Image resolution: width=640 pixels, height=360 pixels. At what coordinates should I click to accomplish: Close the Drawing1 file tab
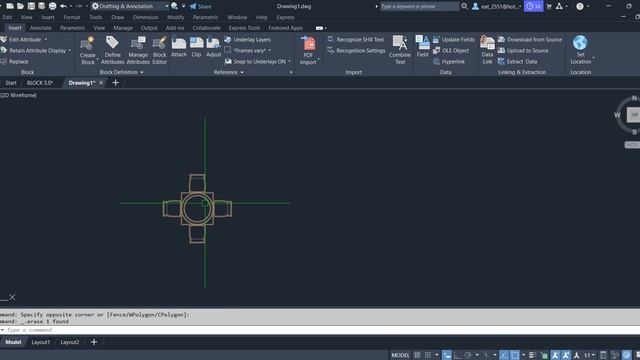click(101, 83)
